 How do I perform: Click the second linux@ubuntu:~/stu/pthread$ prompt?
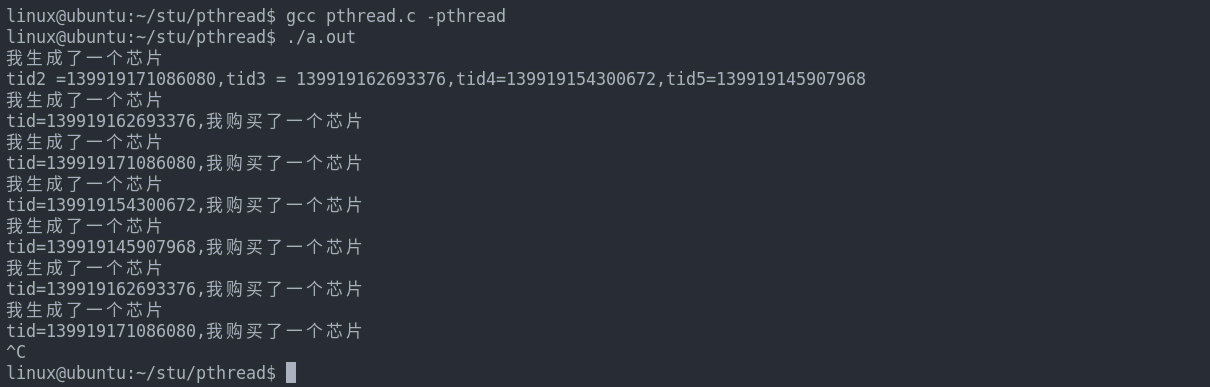[x=141, y=37]
